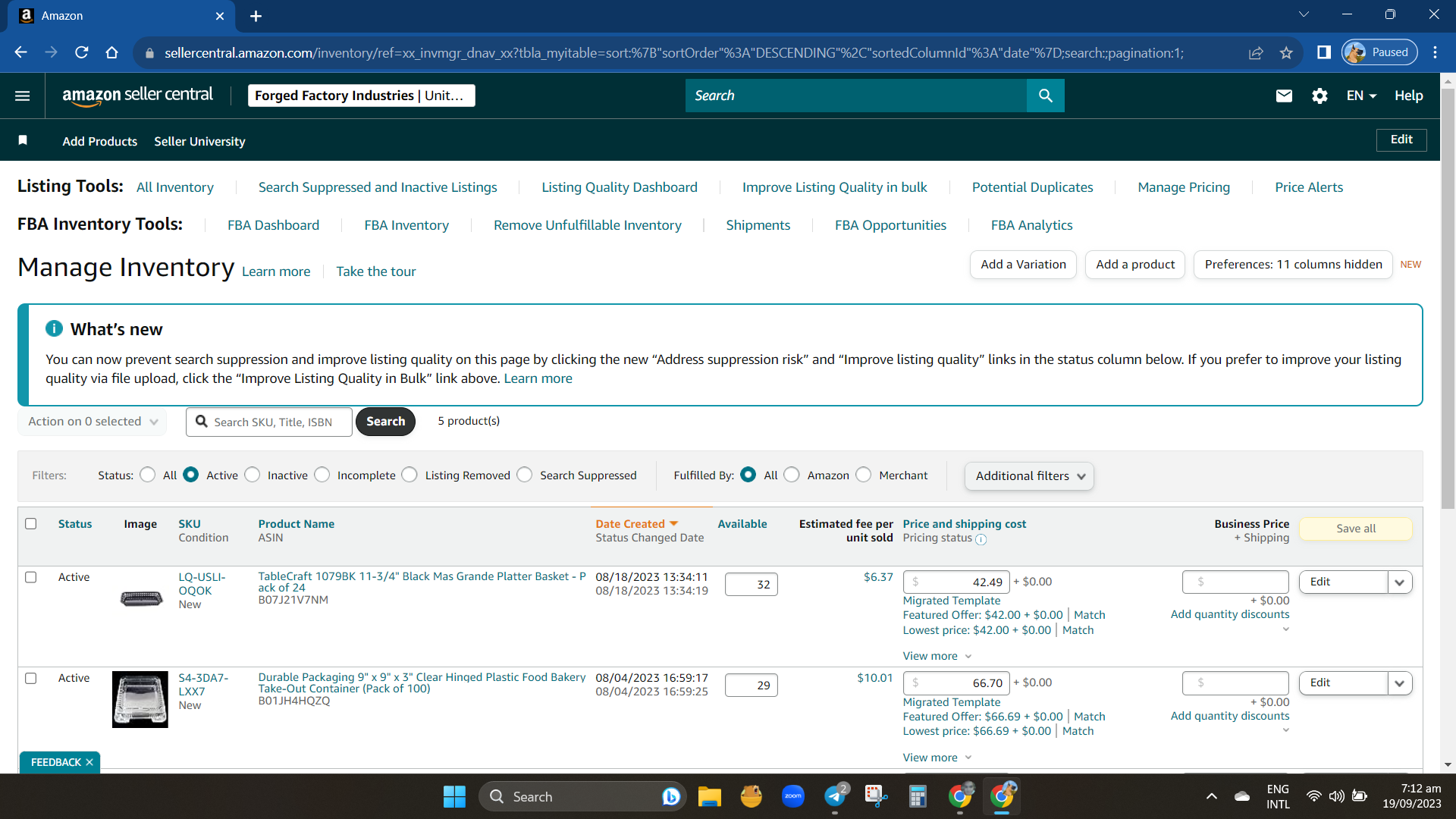Select the Incomplete status filter
Viewport: 1456px width, 819px height.
[x=322, y=475]
